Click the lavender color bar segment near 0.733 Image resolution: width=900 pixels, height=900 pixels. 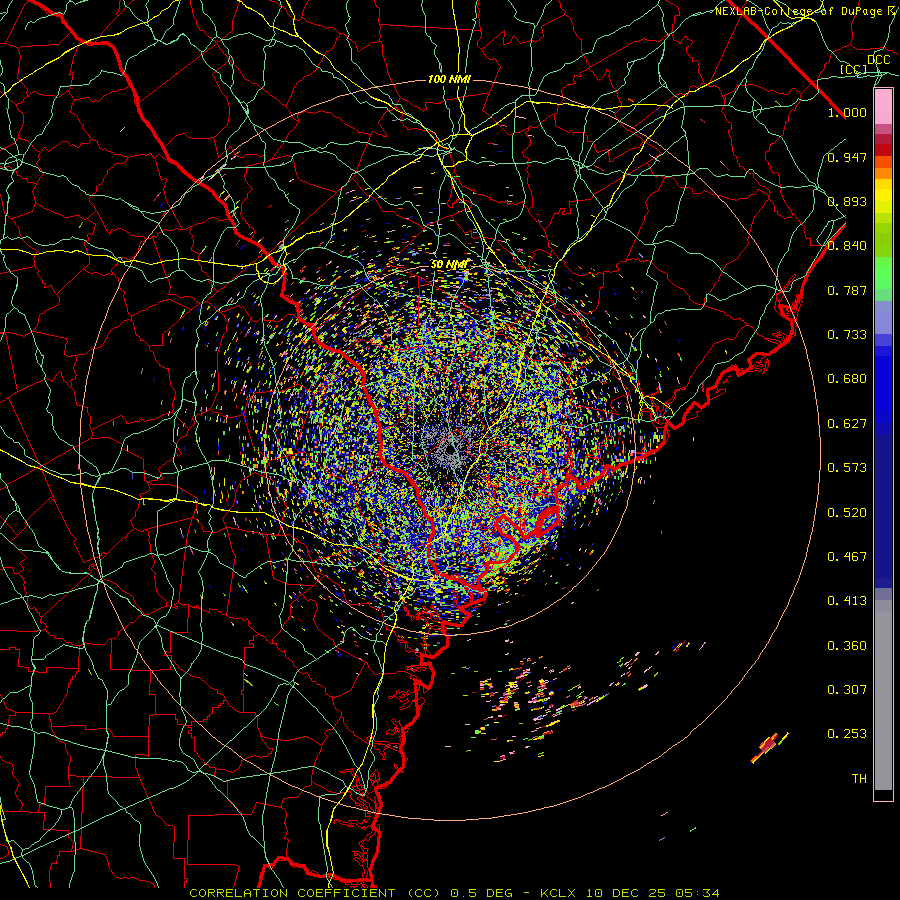coord(883,317)
